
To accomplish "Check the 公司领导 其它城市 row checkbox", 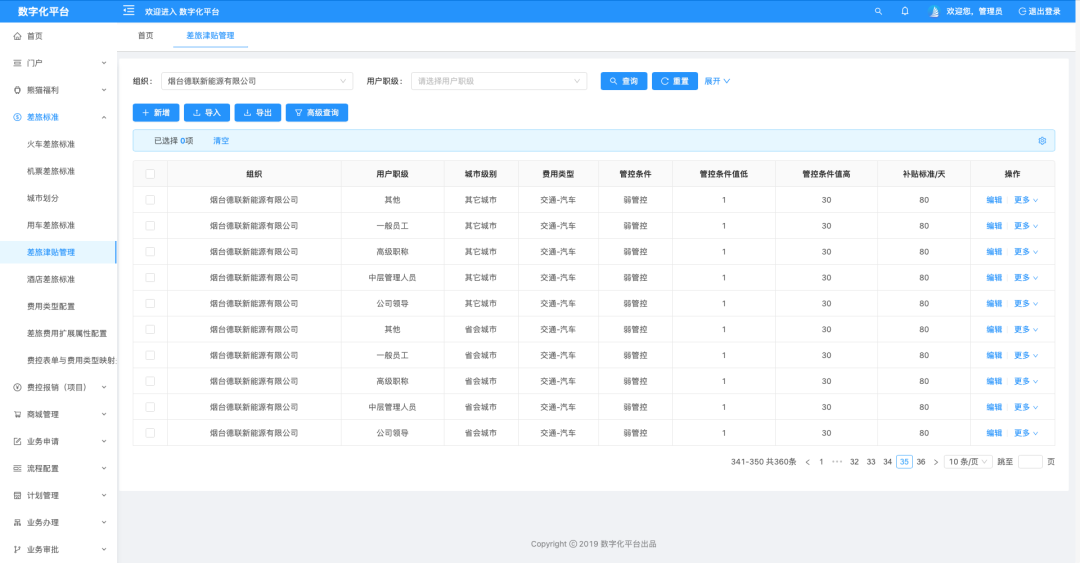I will tap(150, 303).
